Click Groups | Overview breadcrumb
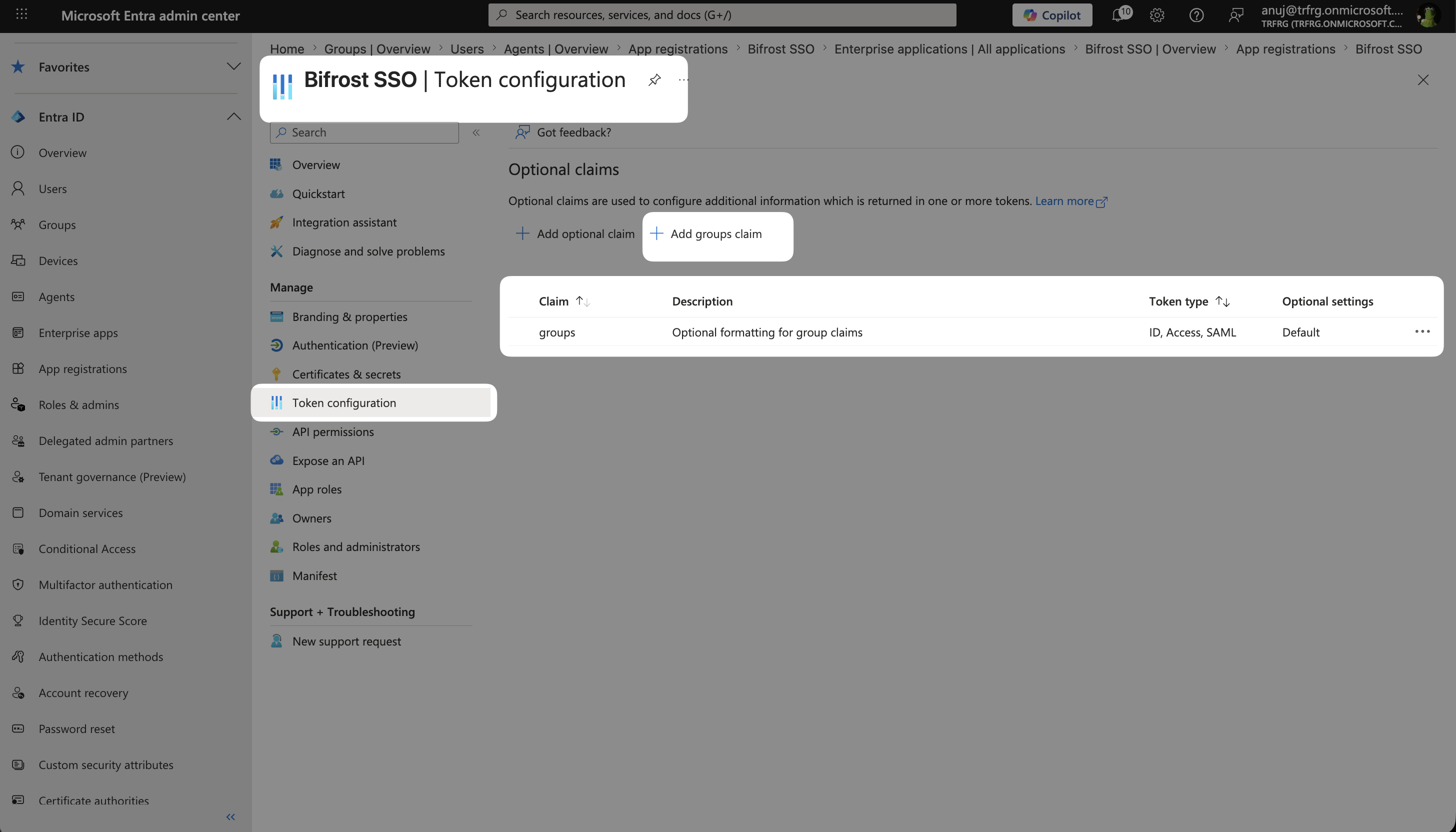 pos(377,49)
